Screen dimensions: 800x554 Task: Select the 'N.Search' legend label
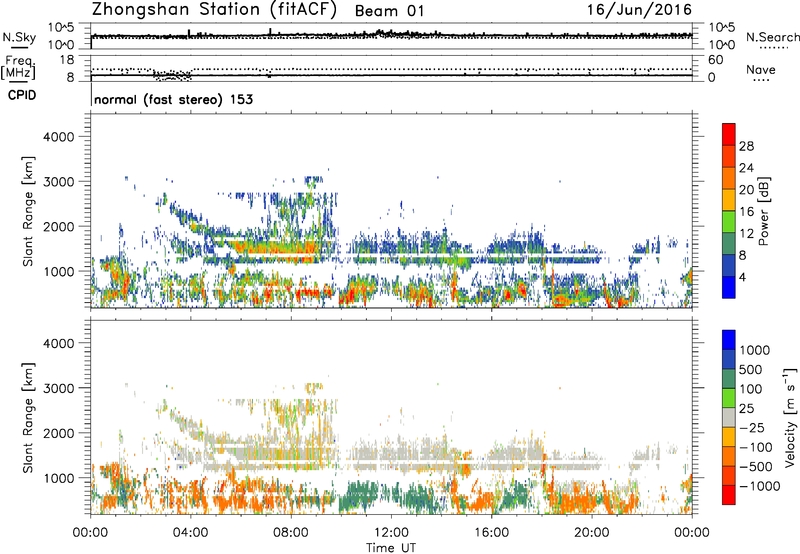772,37
